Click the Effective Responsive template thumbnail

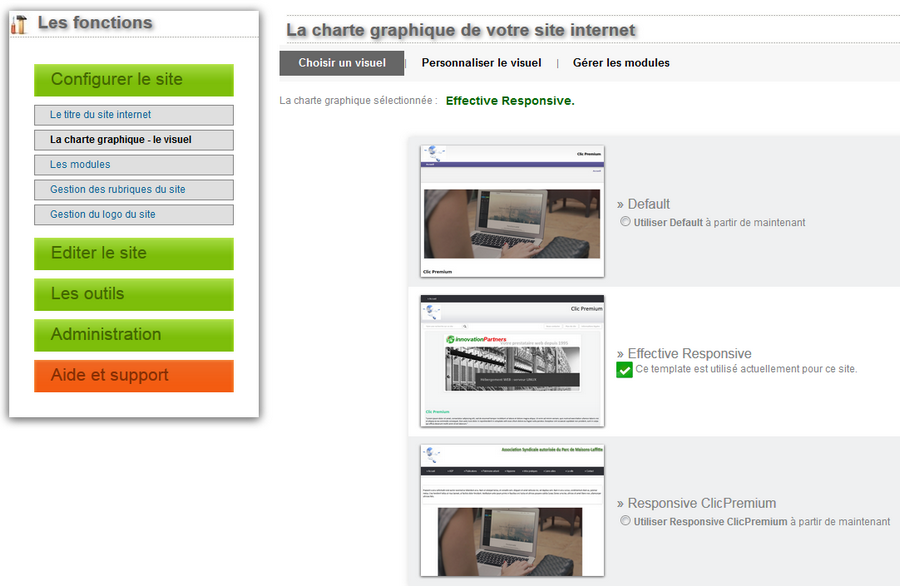pos(512,361)
